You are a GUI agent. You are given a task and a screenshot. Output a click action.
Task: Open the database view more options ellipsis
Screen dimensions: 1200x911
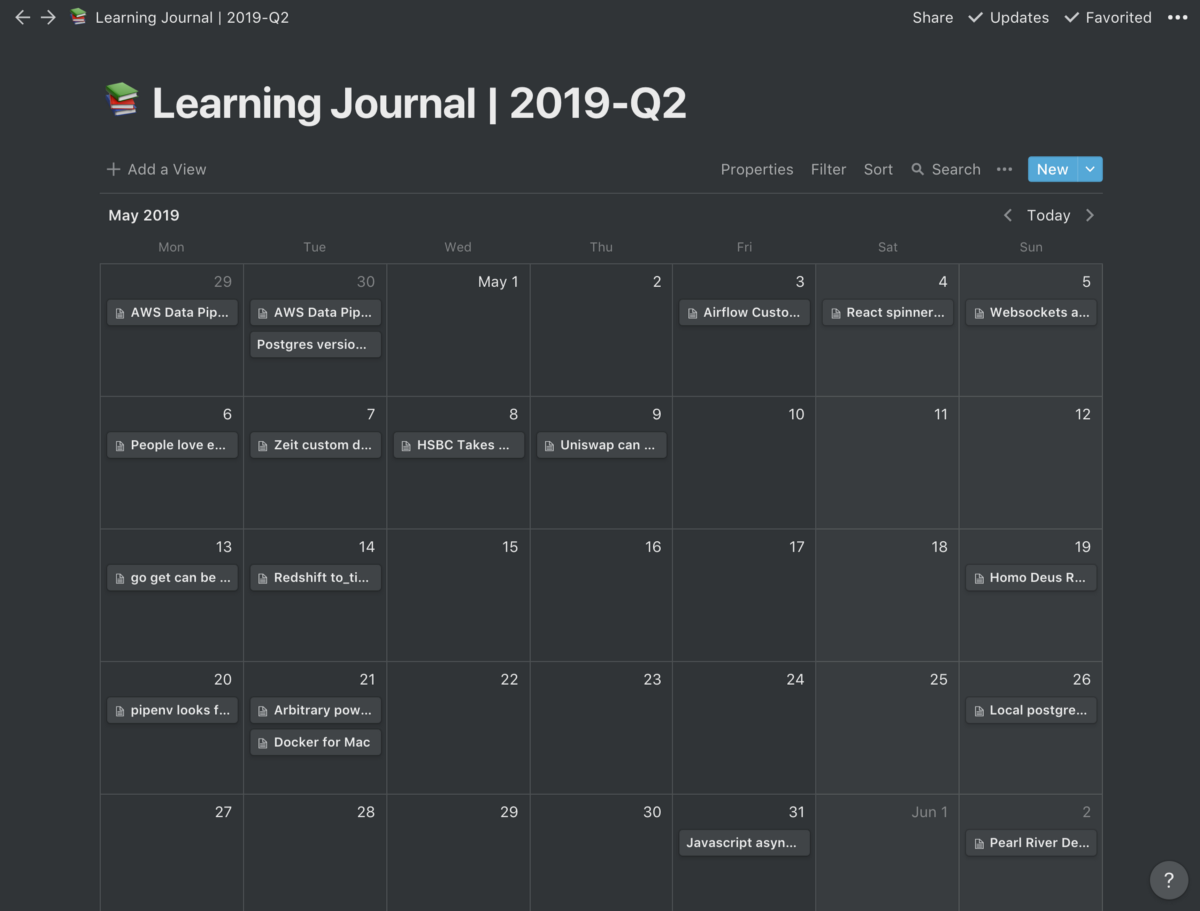(1004, 170)
